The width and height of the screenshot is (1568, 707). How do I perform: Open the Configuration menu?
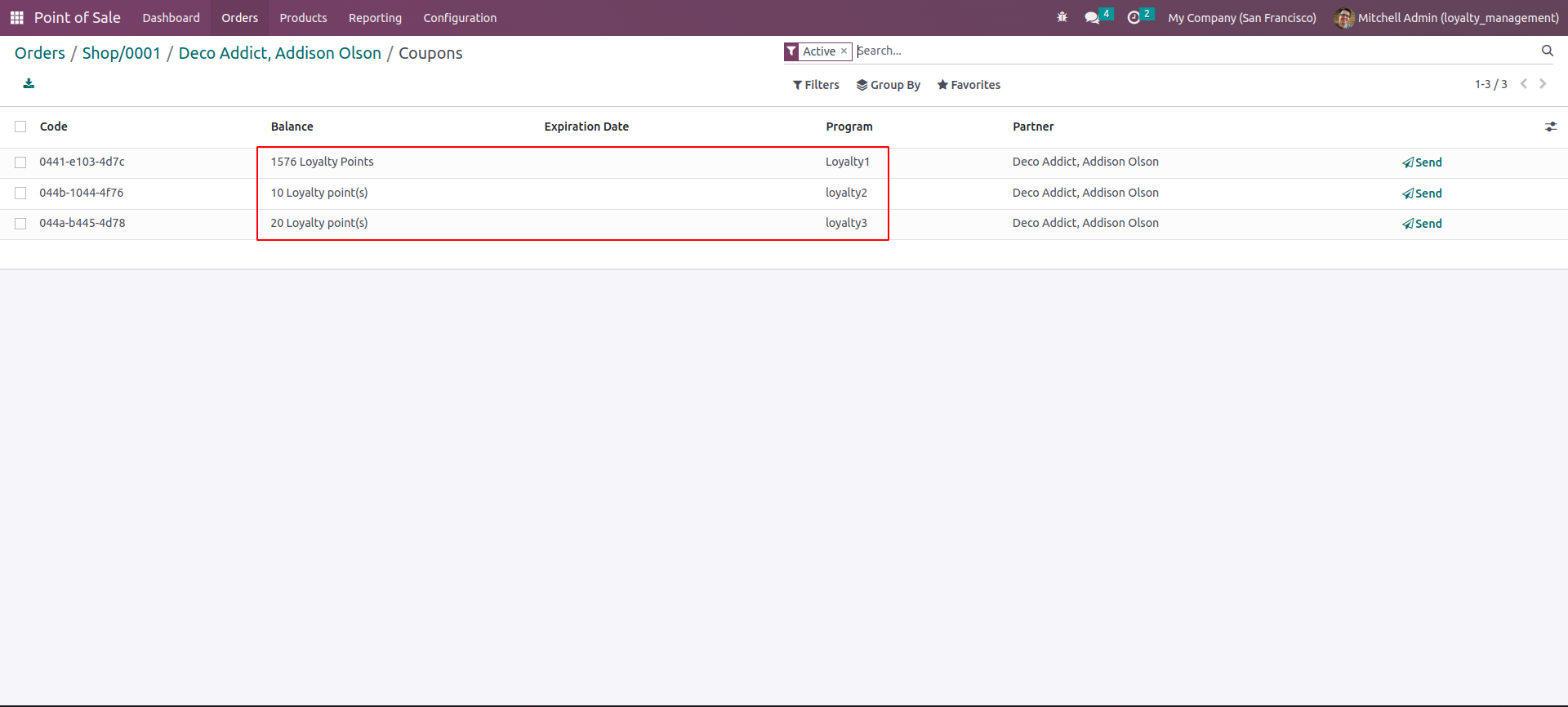(460, 18)
